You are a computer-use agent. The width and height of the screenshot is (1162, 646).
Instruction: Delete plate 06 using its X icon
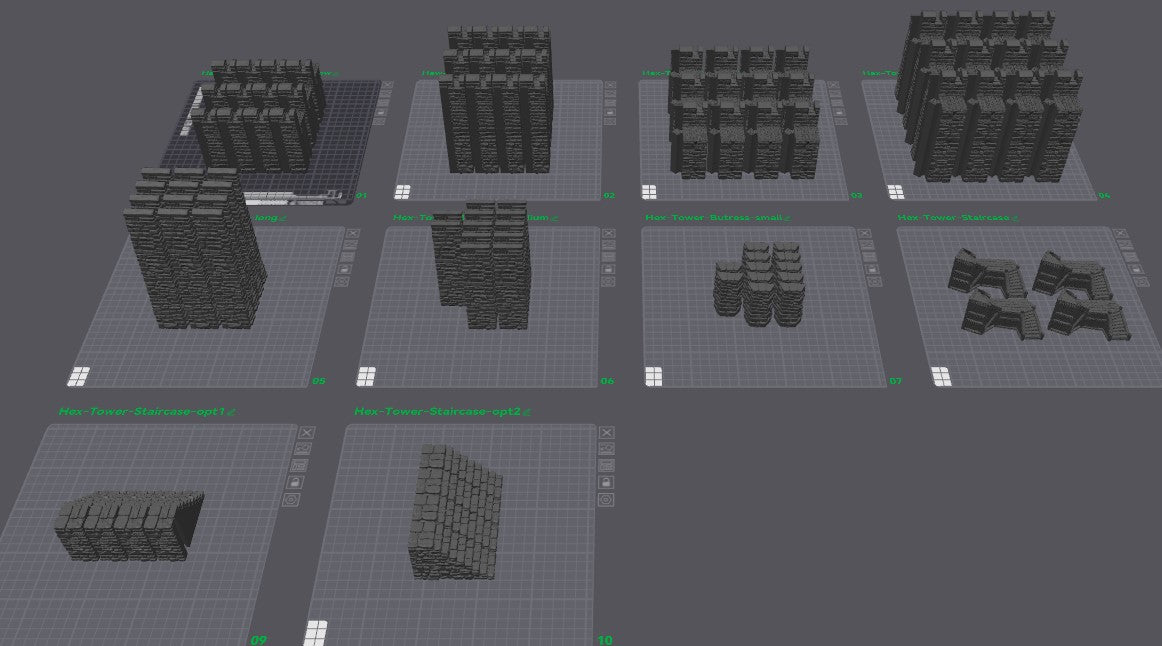click(608, 233)
